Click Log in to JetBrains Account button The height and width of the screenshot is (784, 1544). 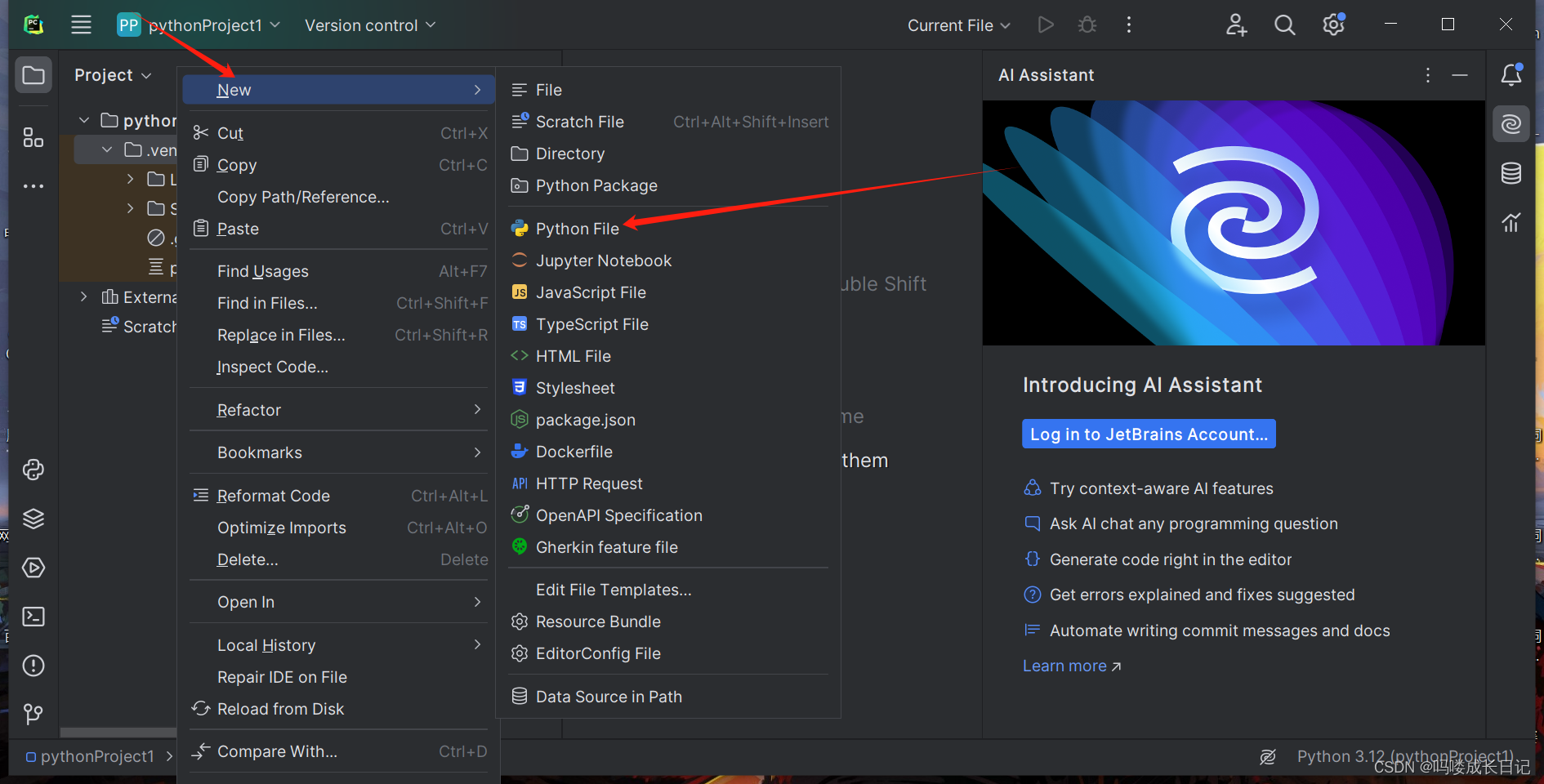click(x=1149, y=434)
